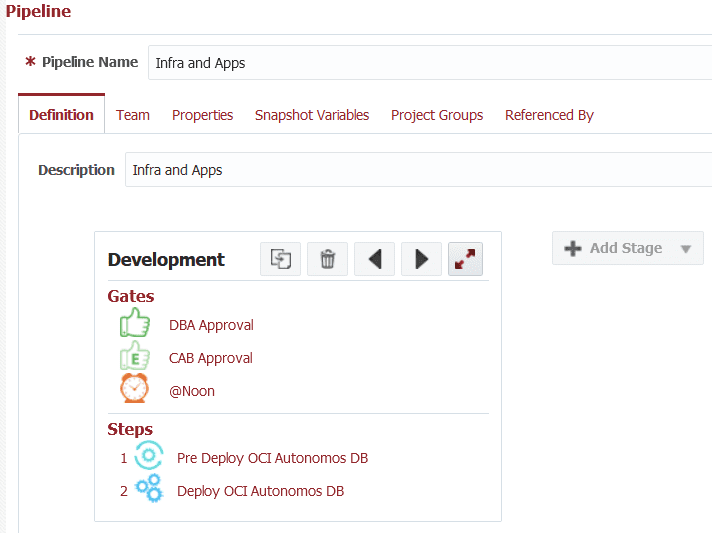
Task: Click the Steps section heading
Action: (x=130, y=429)
